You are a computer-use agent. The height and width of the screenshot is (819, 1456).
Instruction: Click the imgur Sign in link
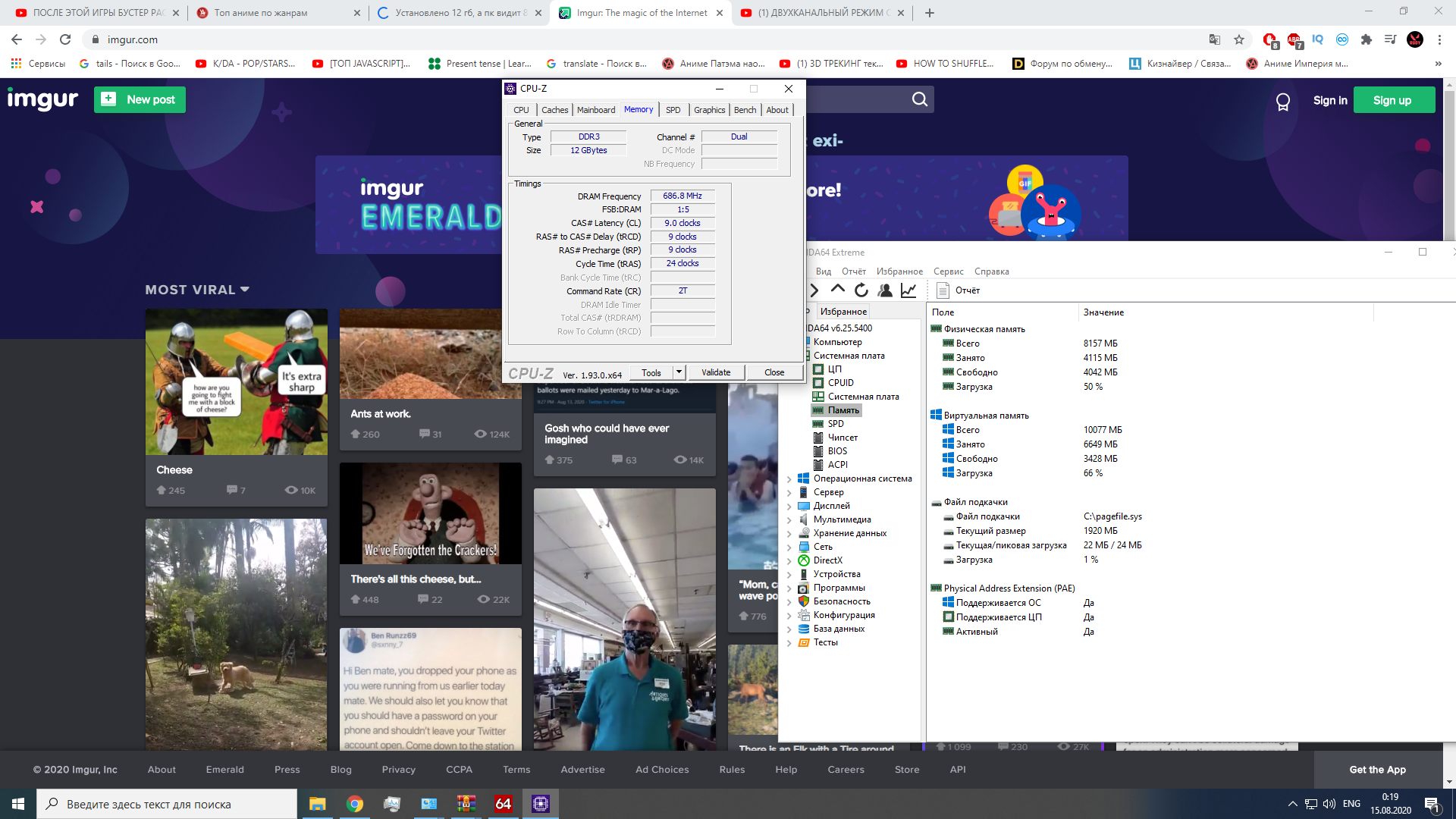point(1330,100)
